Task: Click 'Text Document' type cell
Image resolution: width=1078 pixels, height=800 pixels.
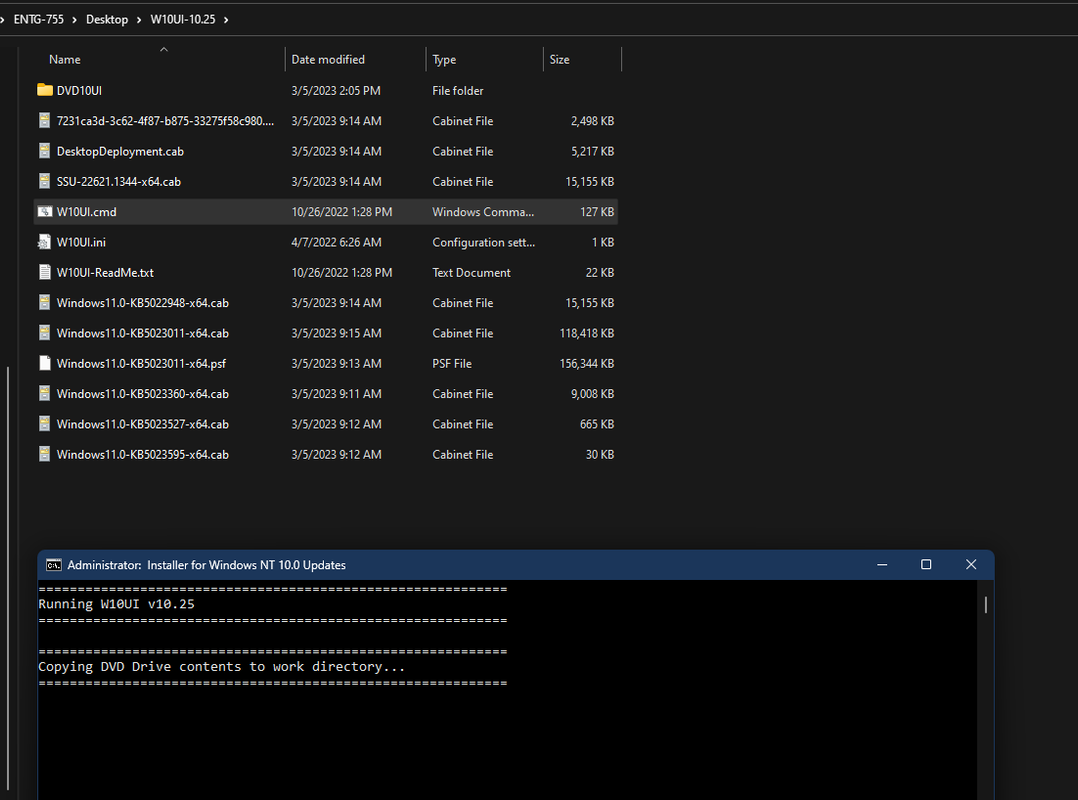Action: click(x=472, y=272)
